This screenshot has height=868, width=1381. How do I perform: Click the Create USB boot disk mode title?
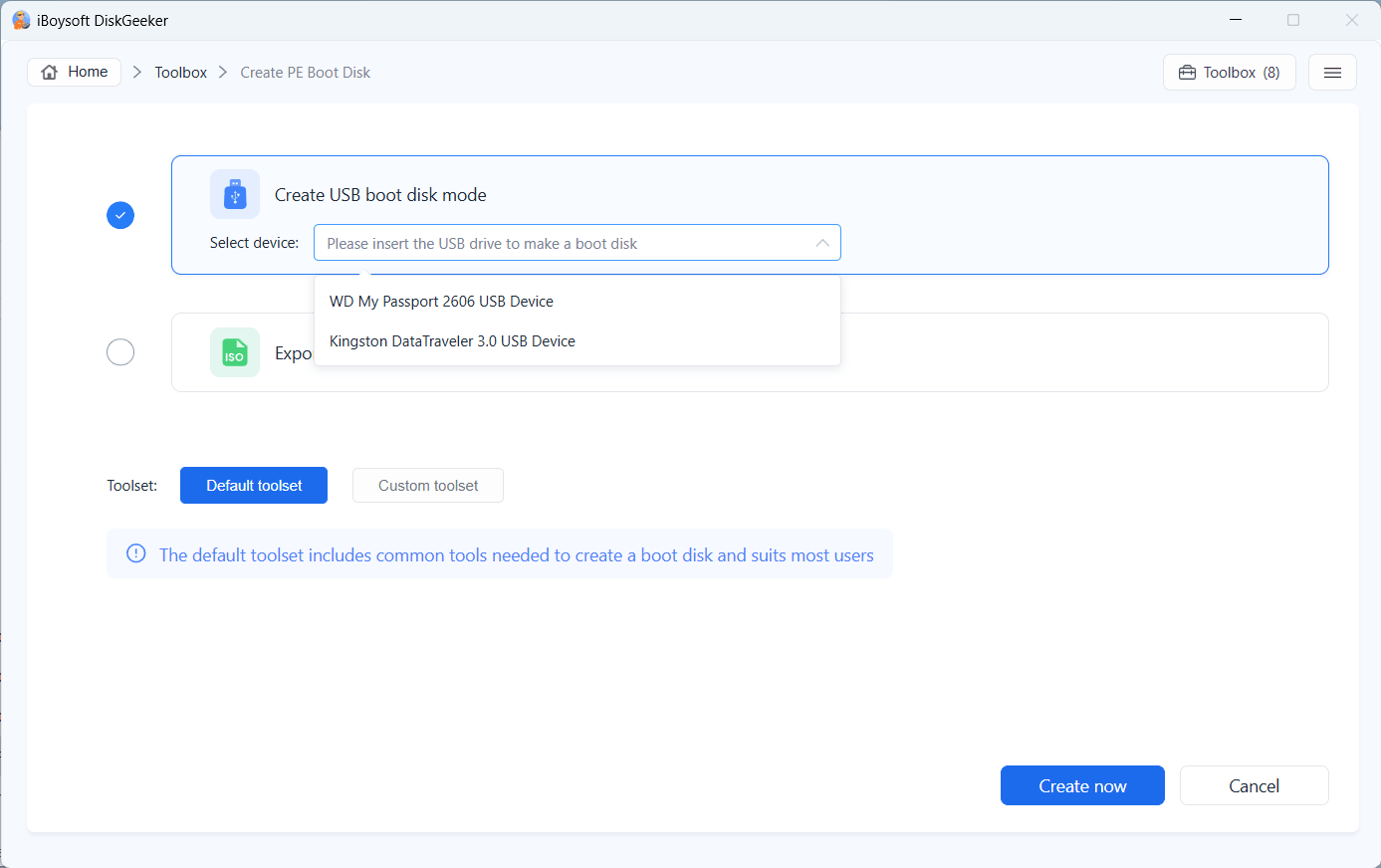[380, 195]
